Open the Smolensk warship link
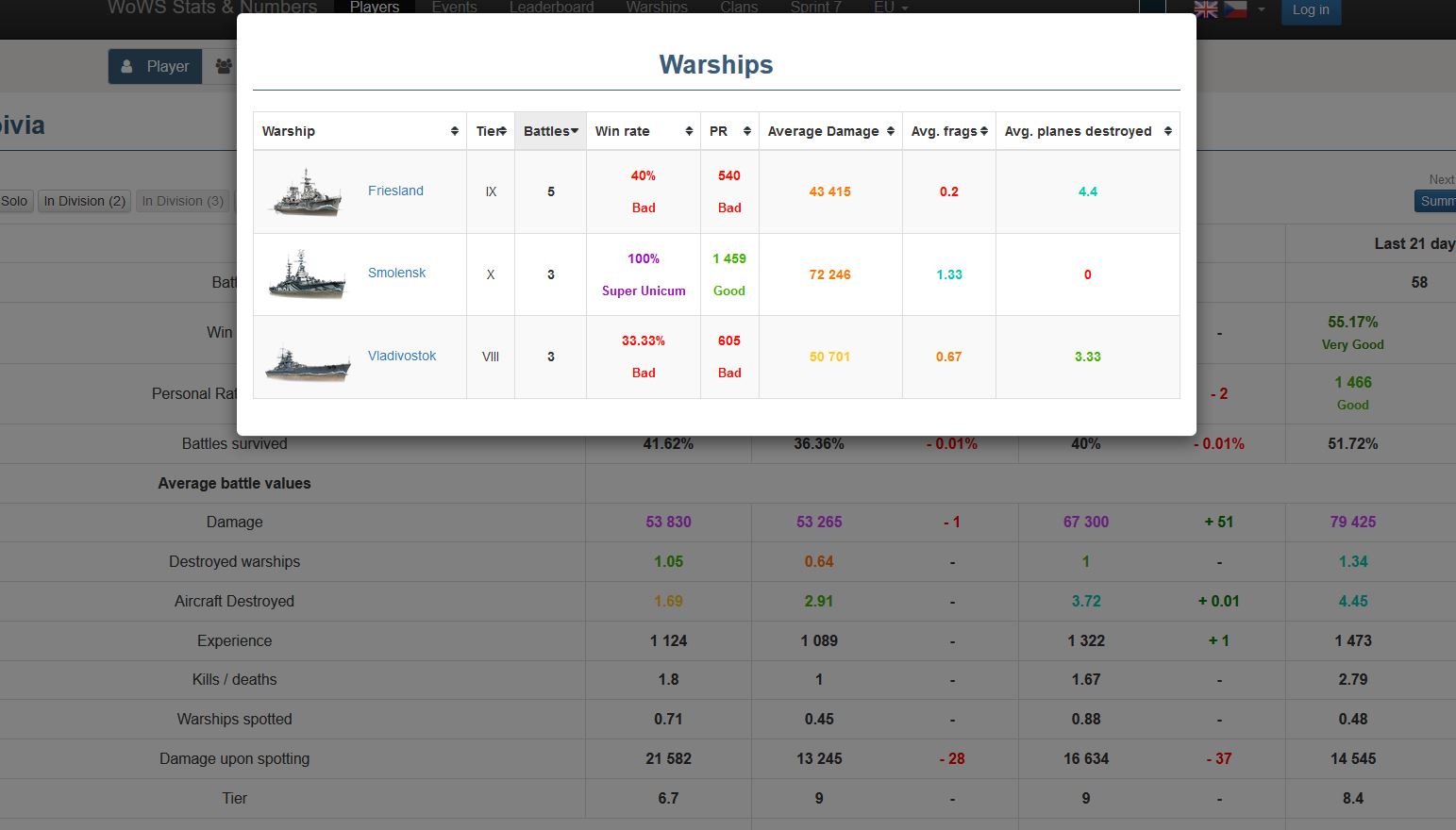 (x=396, y=273)
